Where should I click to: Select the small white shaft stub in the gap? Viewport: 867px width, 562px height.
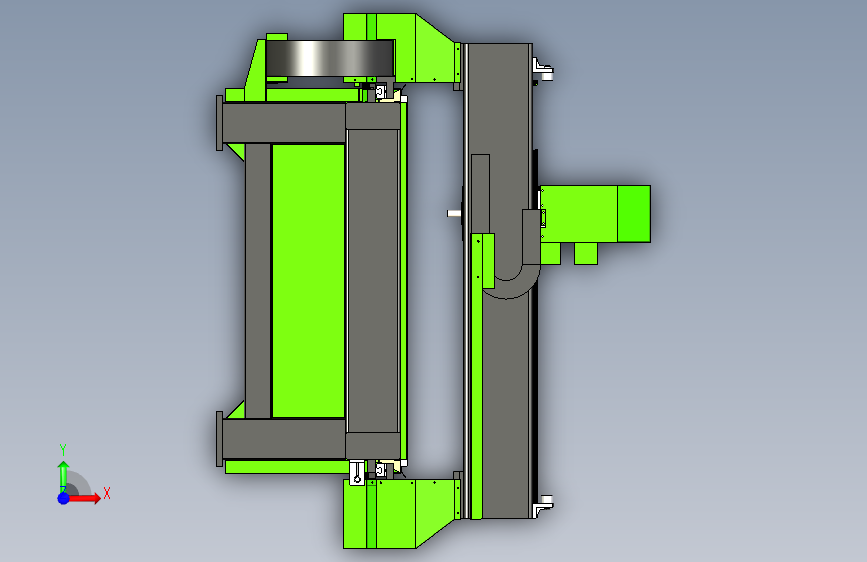point(454,213)
